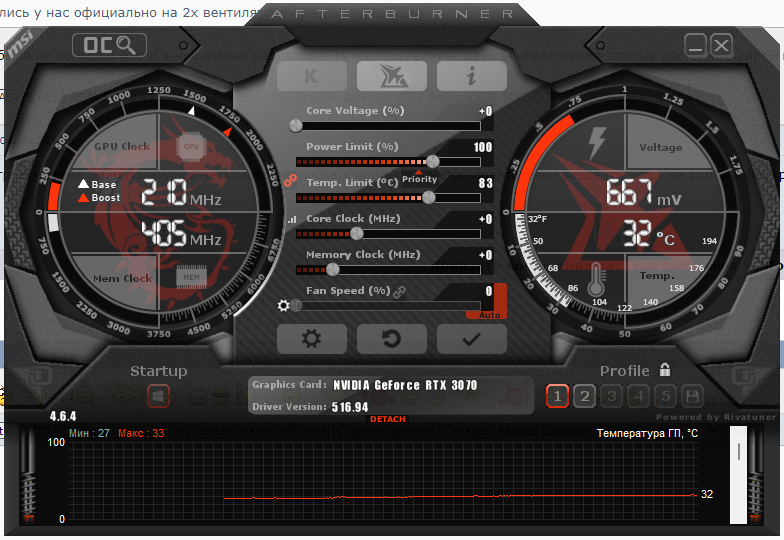Image resolution: width=784 pixels, height=540 pixels.
Task: Click the 'Powered by Rivatuner' text
Action: point(716,417)
